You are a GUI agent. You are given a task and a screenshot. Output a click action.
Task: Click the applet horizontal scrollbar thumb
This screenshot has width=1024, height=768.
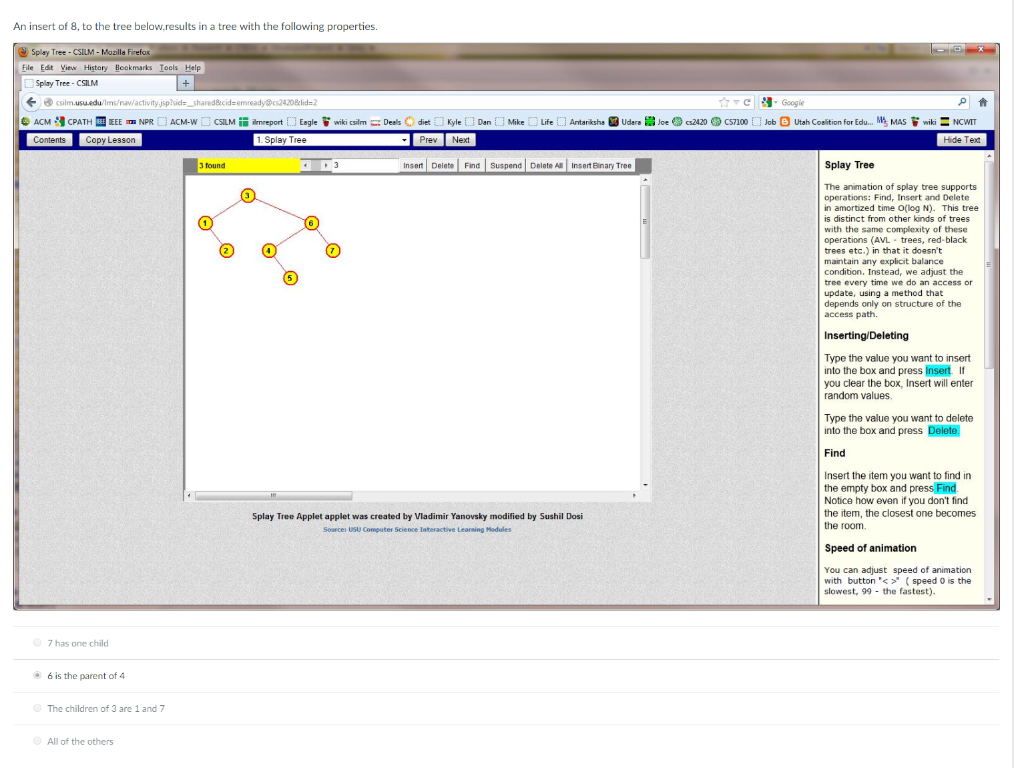point(274,496)
